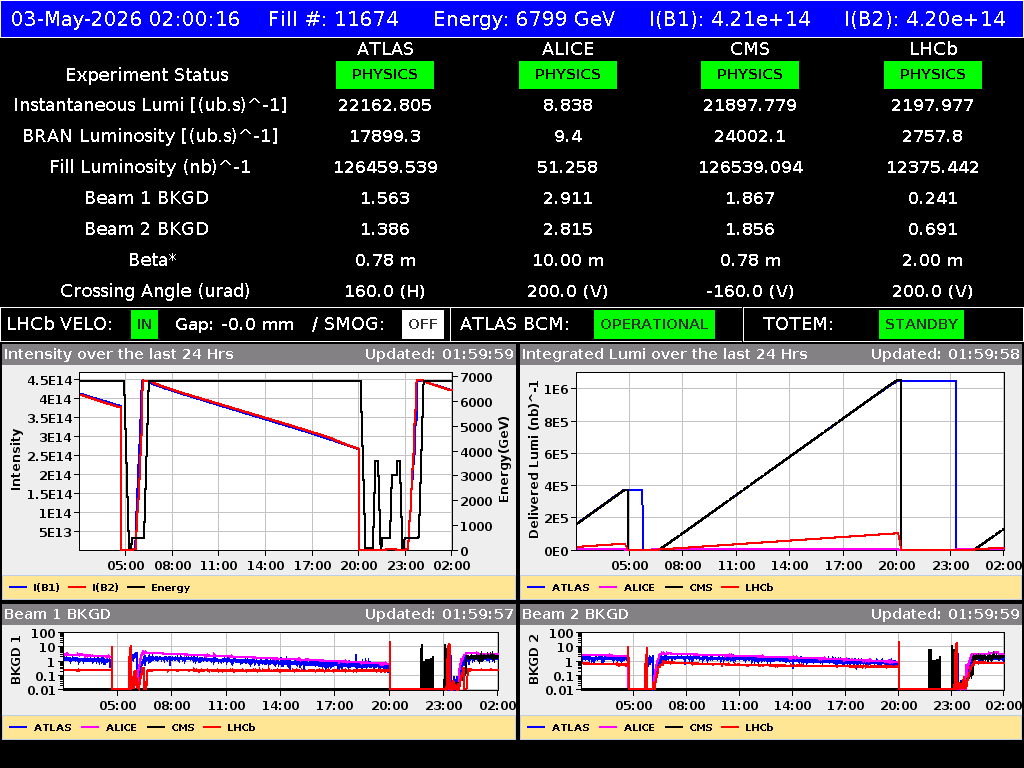The height and width of the screenshot is (768, 1024).
Task: Click the Fill Luminosity row label
Action: (150, 167)
